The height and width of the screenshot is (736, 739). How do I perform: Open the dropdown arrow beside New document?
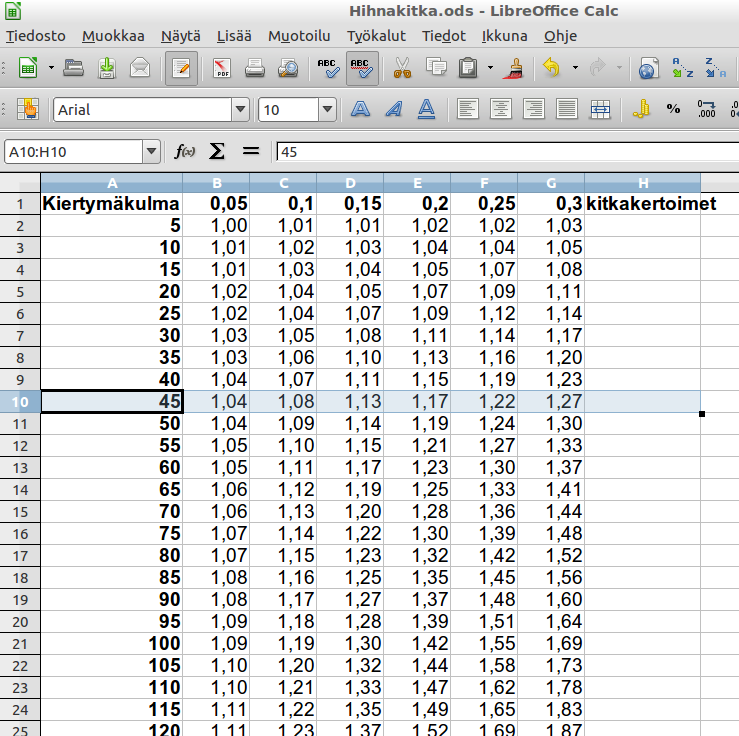(x=51, y=68)
